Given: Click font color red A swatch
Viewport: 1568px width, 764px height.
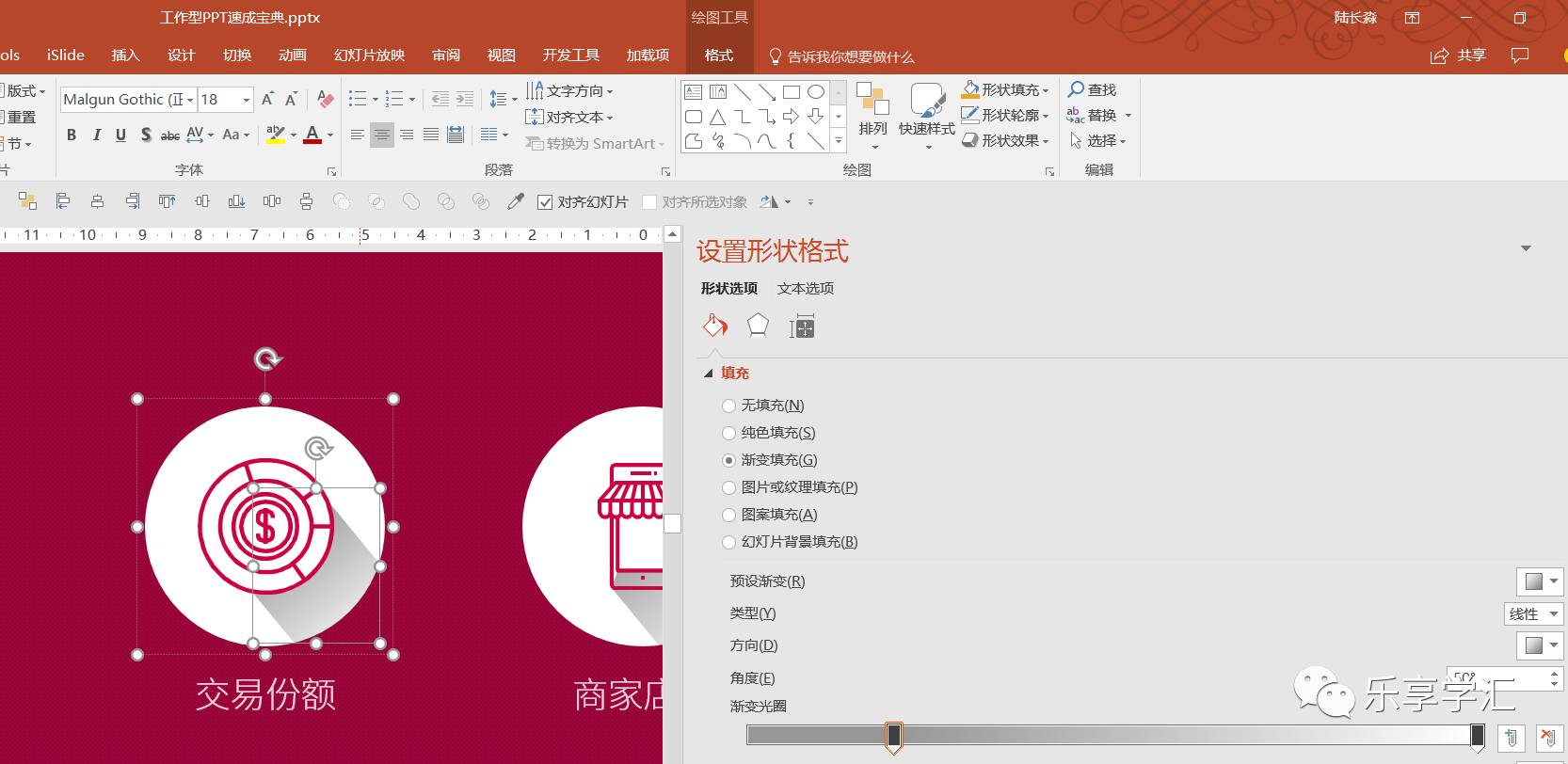Looking at the screenshot, I should pos(313,135).
